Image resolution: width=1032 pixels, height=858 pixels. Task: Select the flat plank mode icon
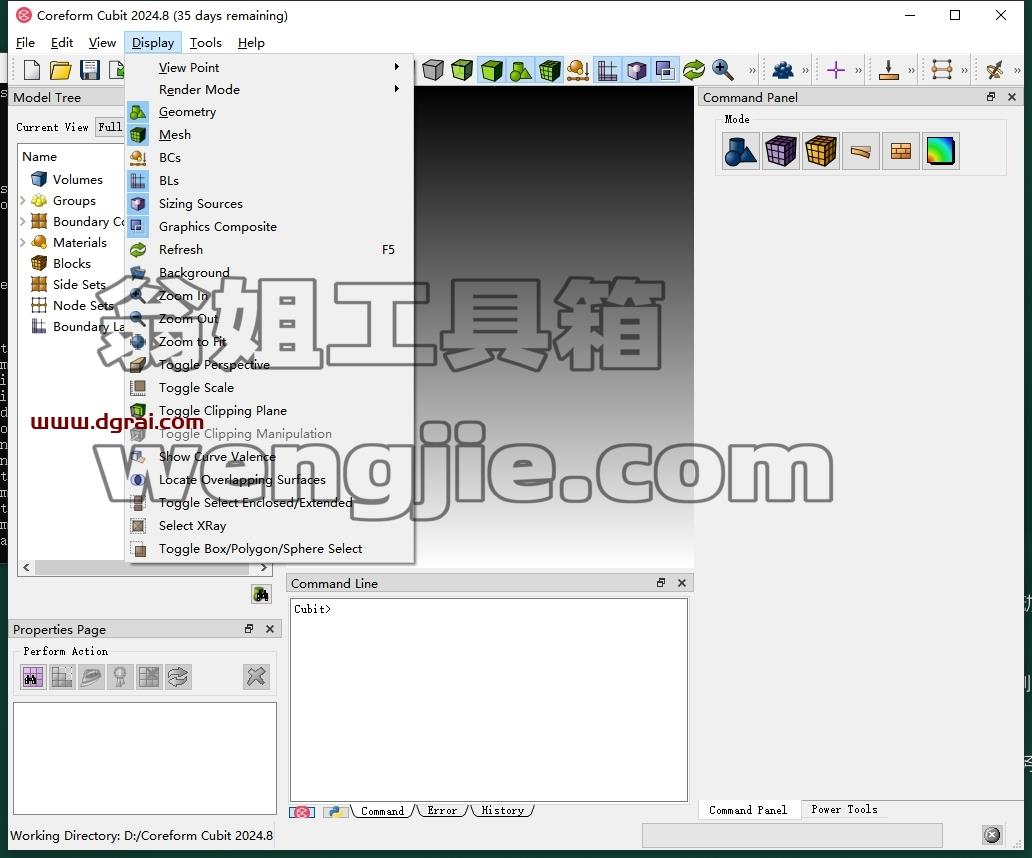[x=861, y=151]
